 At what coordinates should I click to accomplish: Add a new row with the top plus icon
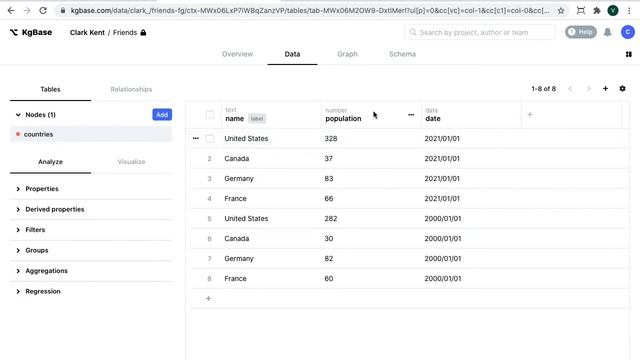[x=605, y=89]
